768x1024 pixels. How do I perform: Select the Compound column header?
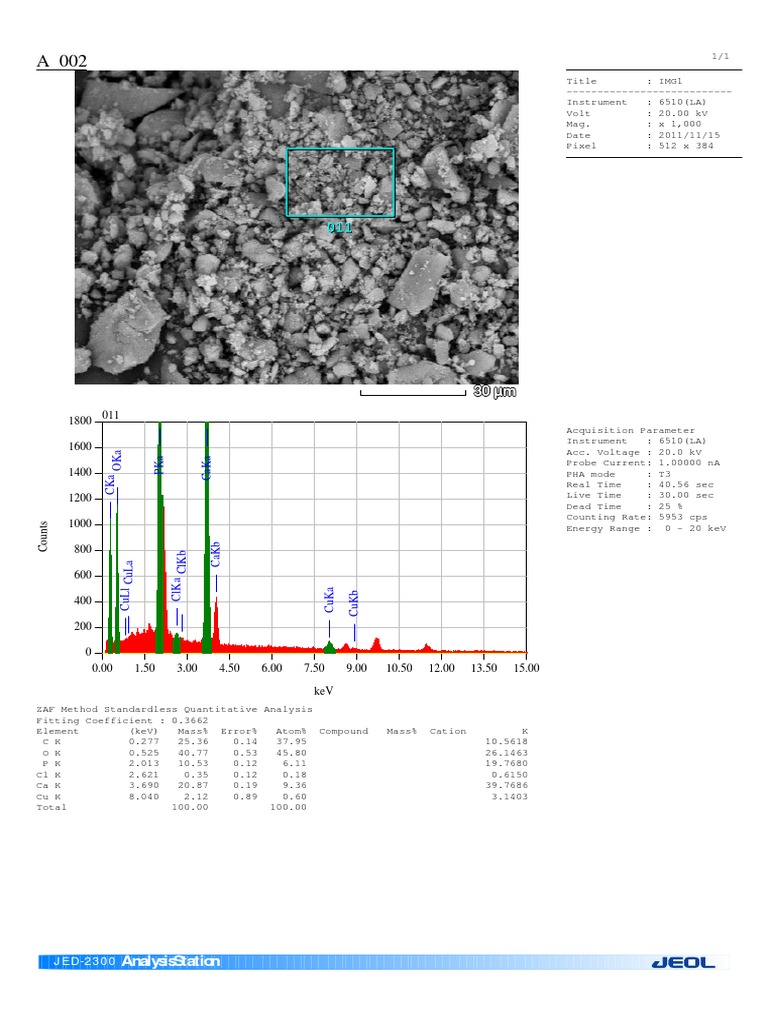(x=344, y=732)
